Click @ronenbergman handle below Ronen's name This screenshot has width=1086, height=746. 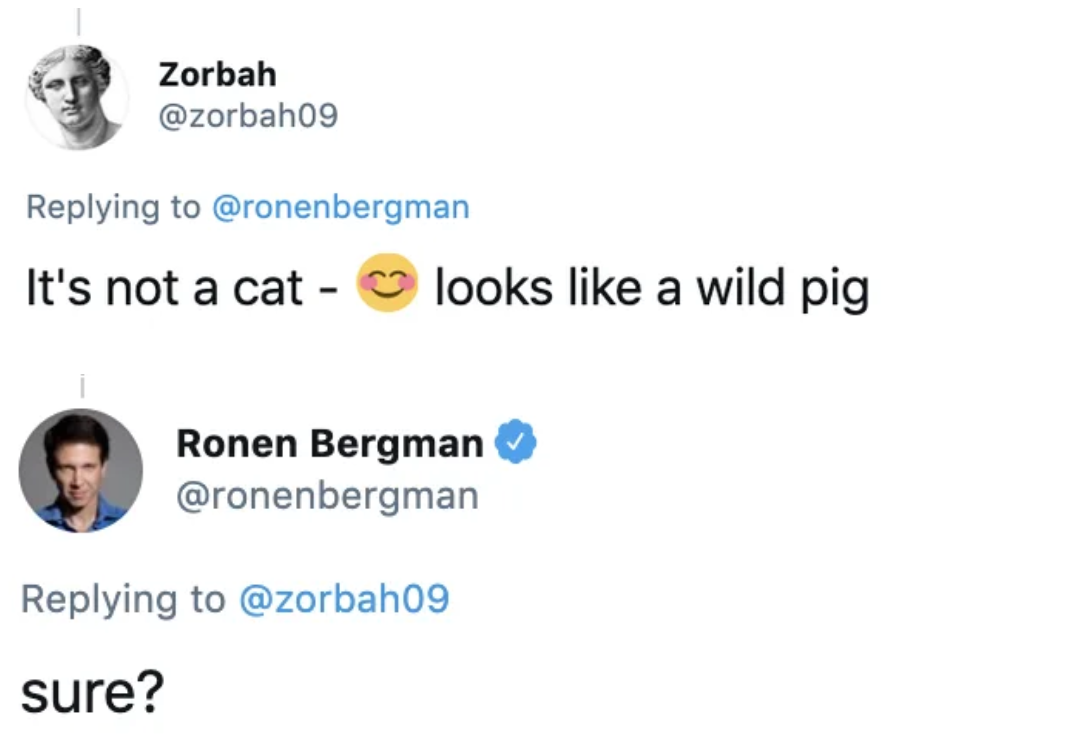(327, 496)
